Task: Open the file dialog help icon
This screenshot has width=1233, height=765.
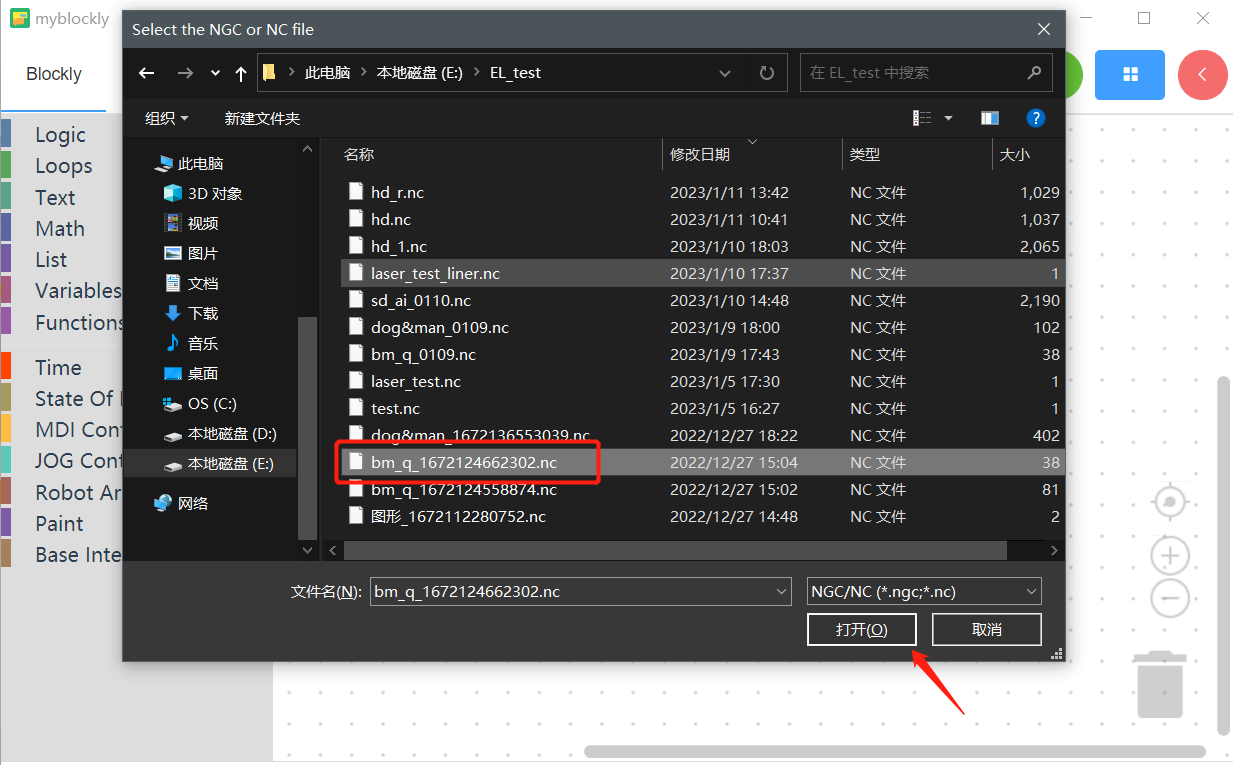Action: 1036,118
